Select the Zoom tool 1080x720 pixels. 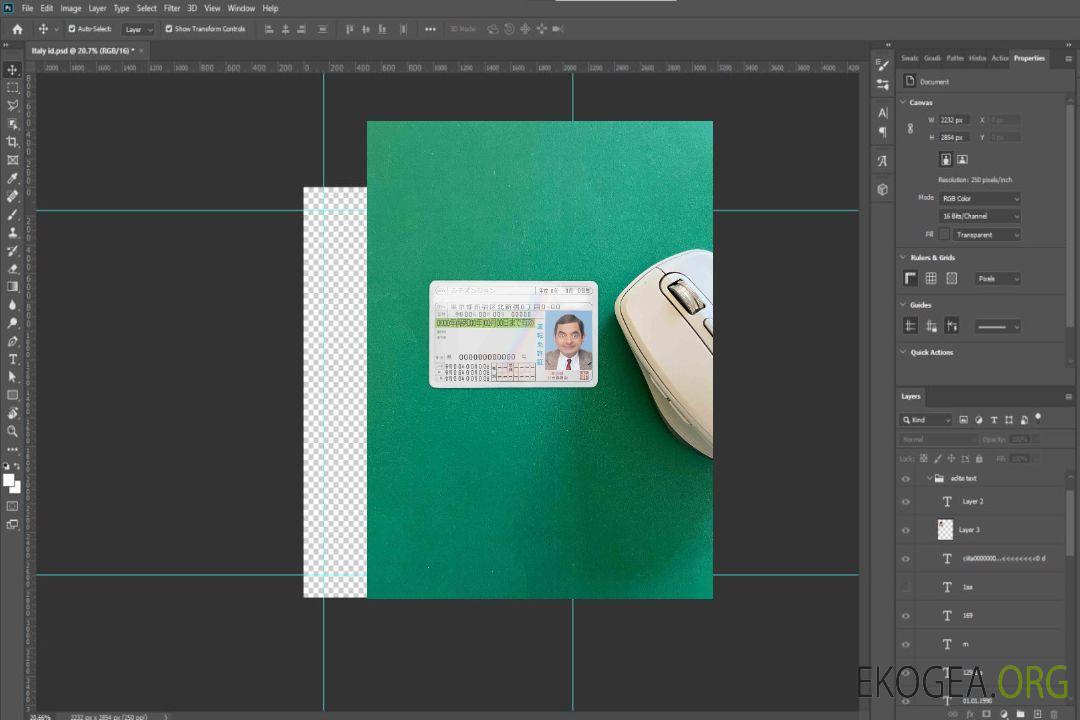pos(12,431)
